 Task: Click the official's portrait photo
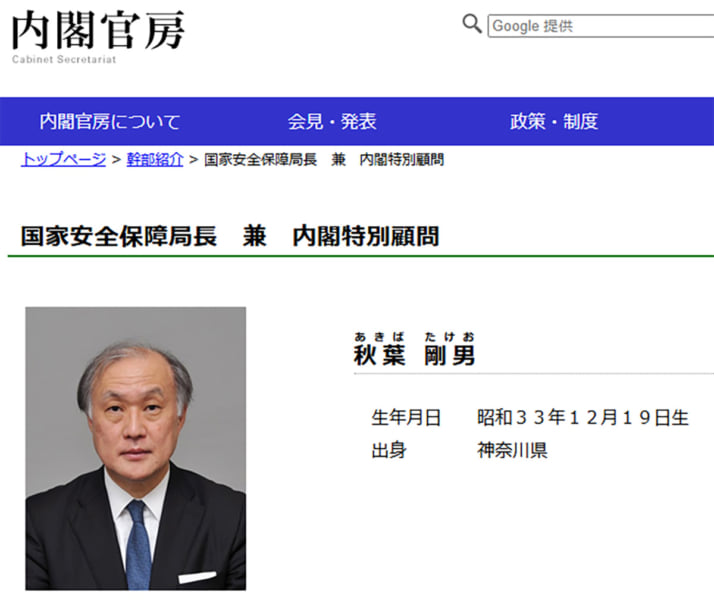(136, 448)
